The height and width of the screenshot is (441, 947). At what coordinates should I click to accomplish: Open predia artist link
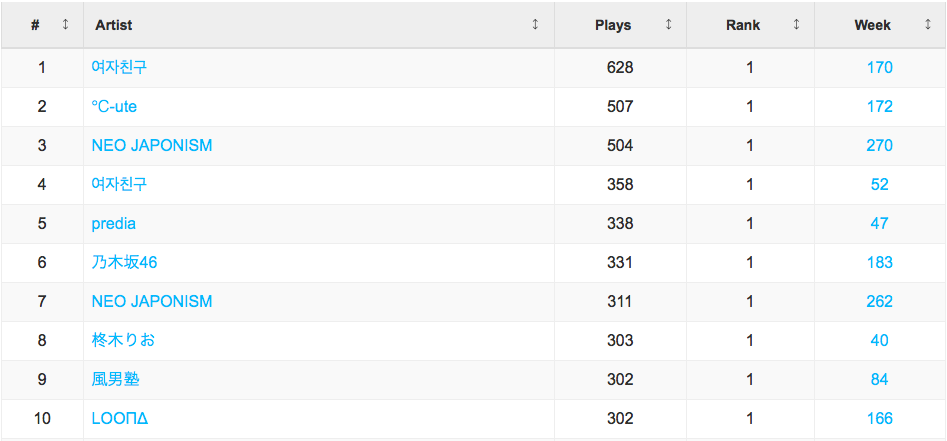pos(114,224)
